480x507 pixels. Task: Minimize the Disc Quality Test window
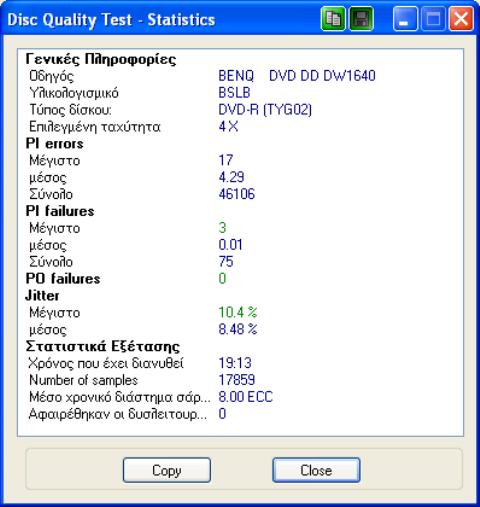[405, 19]
